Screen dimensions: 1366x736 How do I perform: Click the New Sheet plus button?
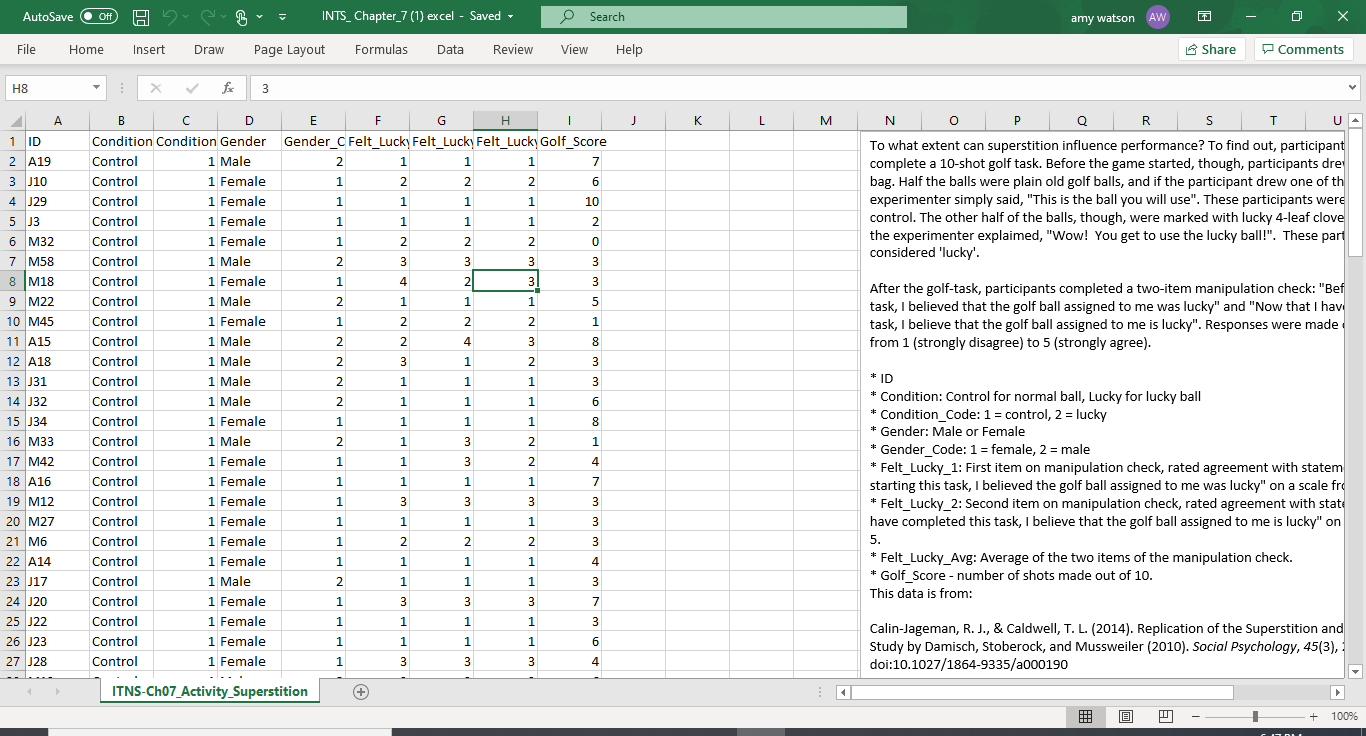click(361, 691)
